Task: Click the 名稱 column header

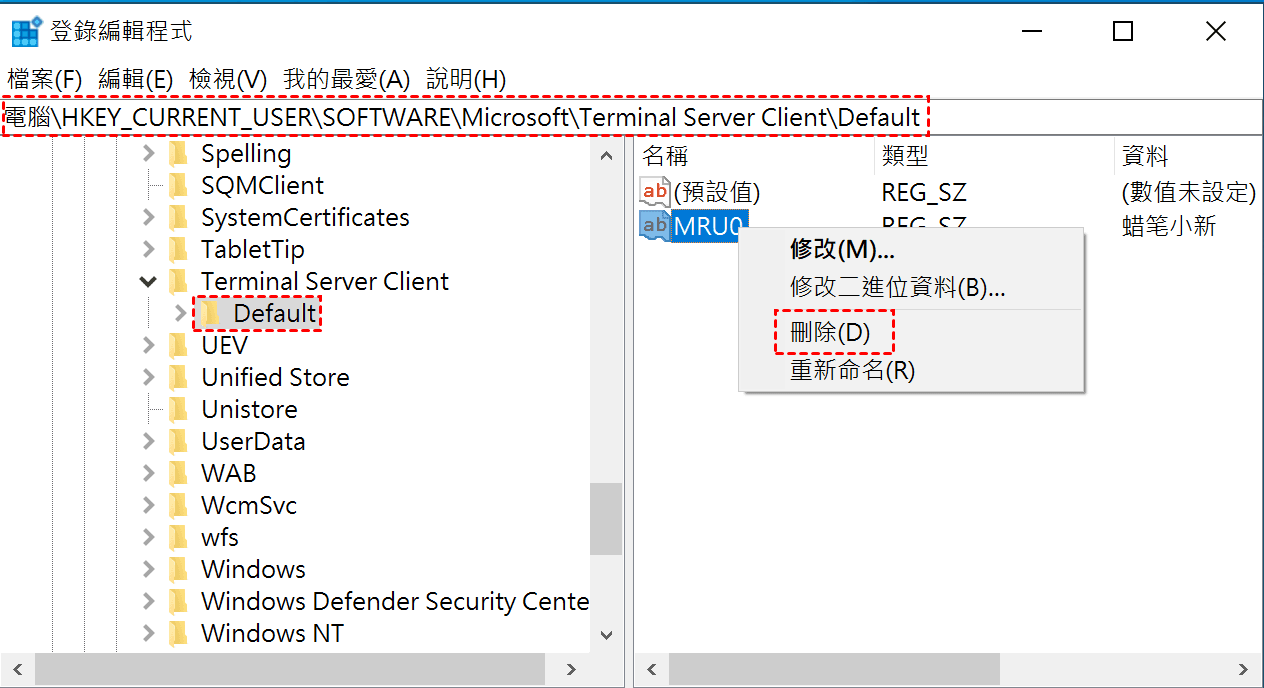Action: 665,155
